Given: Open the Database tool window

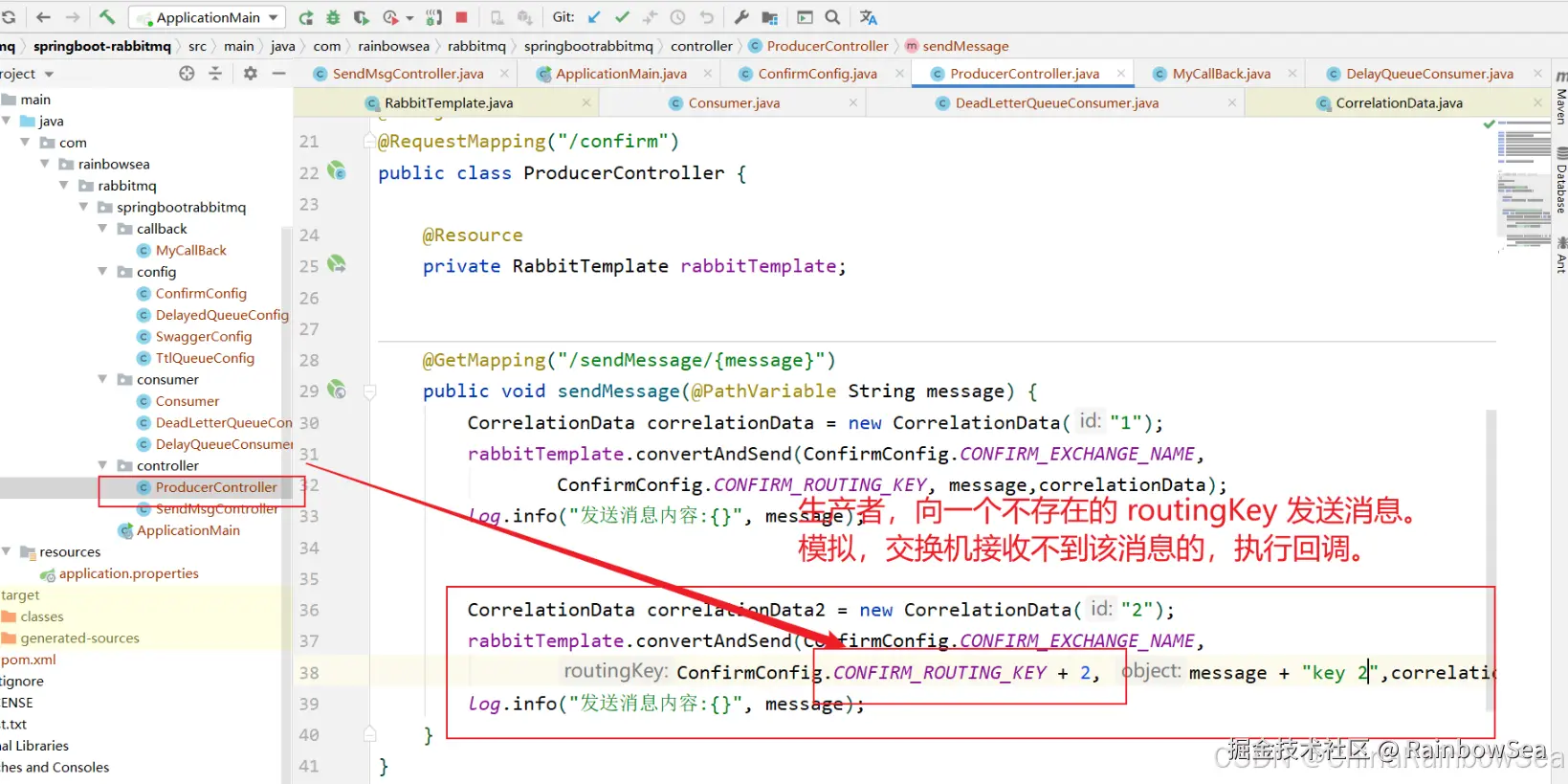Looking at the screenshot, I should coord(1560,180).
